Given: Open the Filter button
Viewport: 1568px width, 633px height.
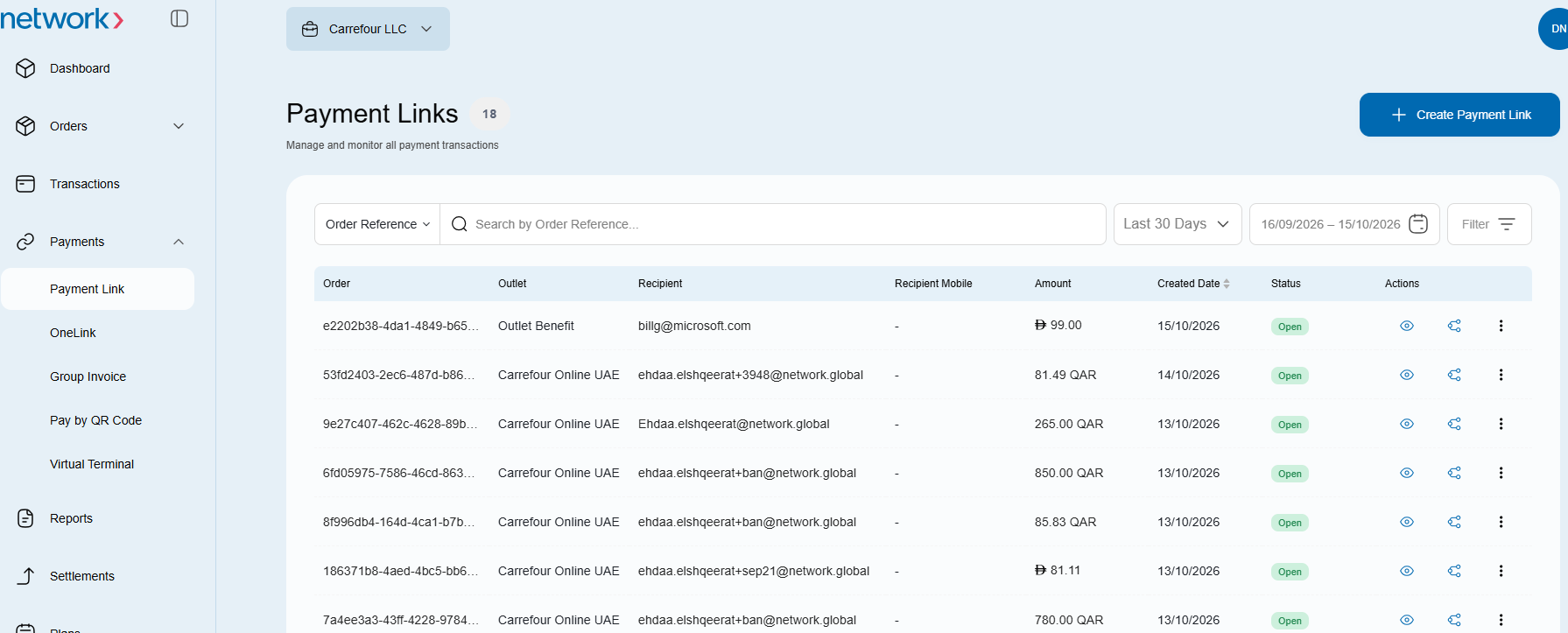Looking at the screenshot, I should click(x=1489, y=224).
